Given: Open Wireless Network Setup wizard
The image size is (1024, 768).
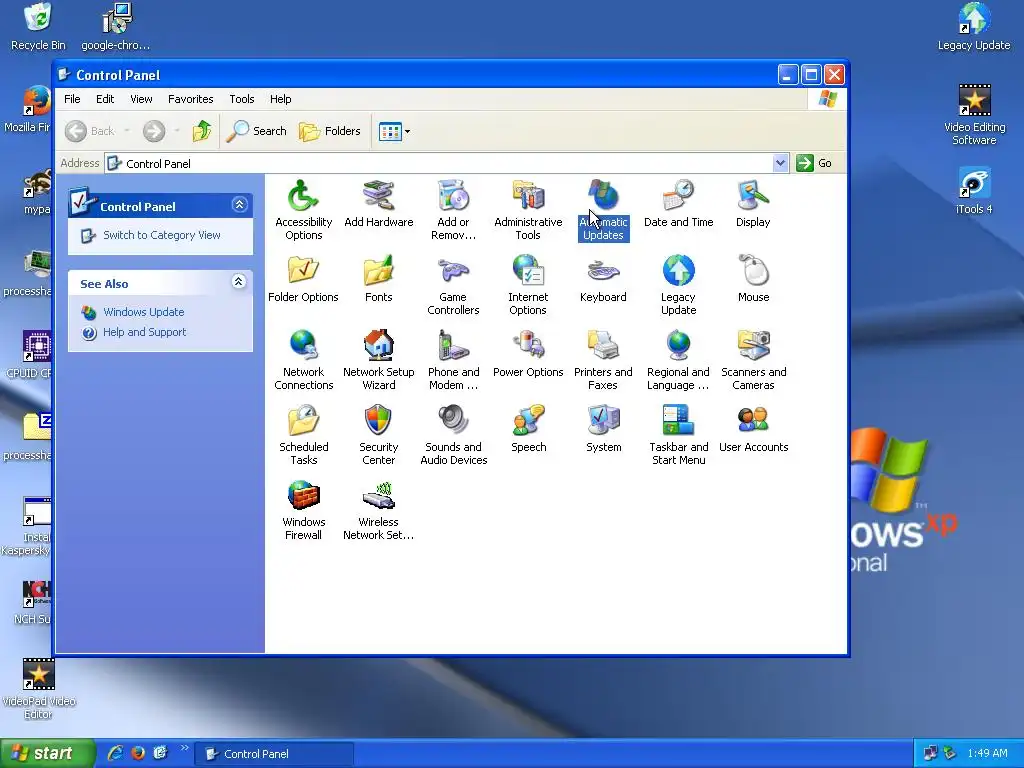Looking at the screenshot, I should click(378, 510).
